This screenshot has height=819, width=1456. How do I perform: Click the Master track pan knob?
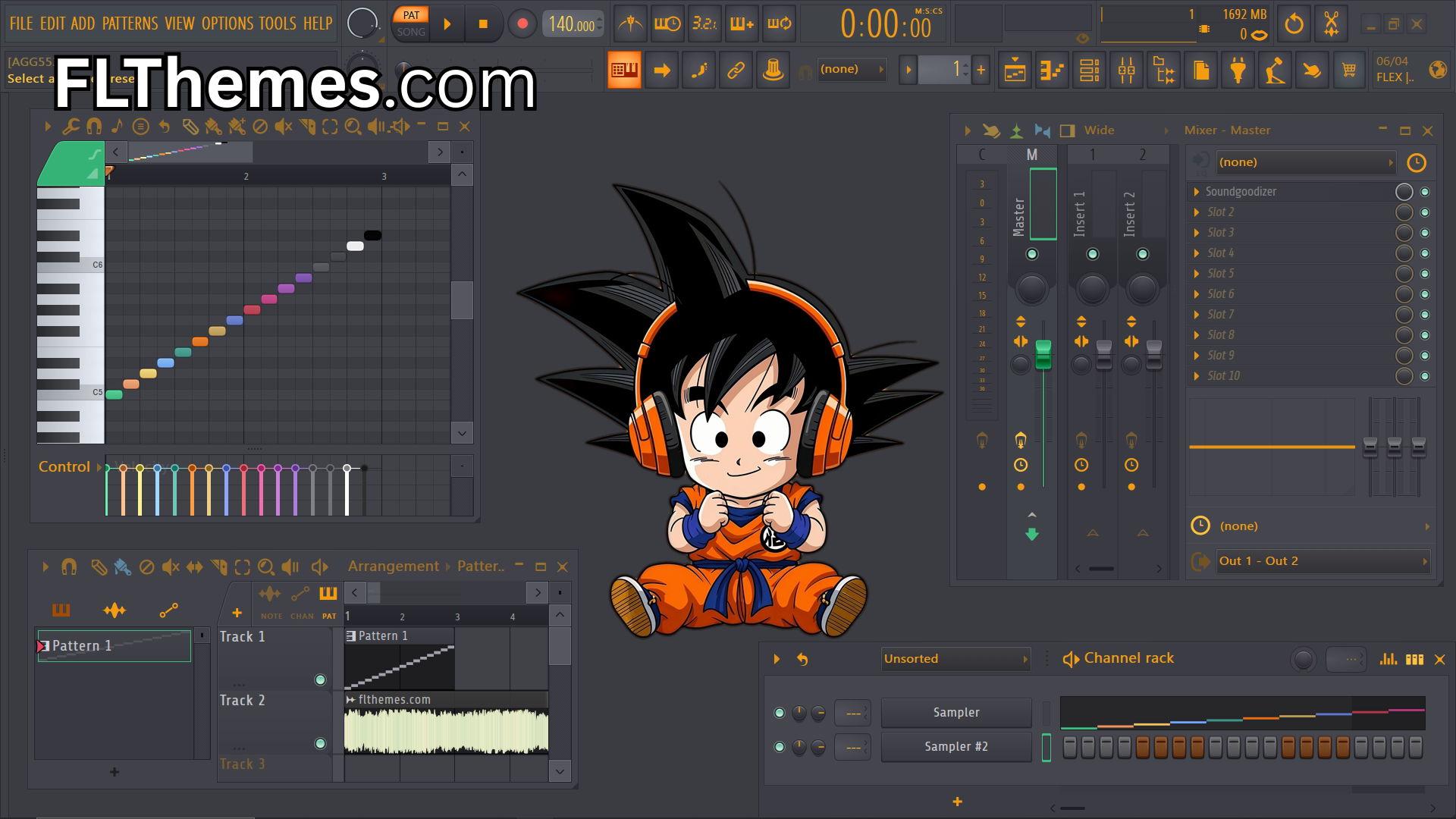[1031, 289]
